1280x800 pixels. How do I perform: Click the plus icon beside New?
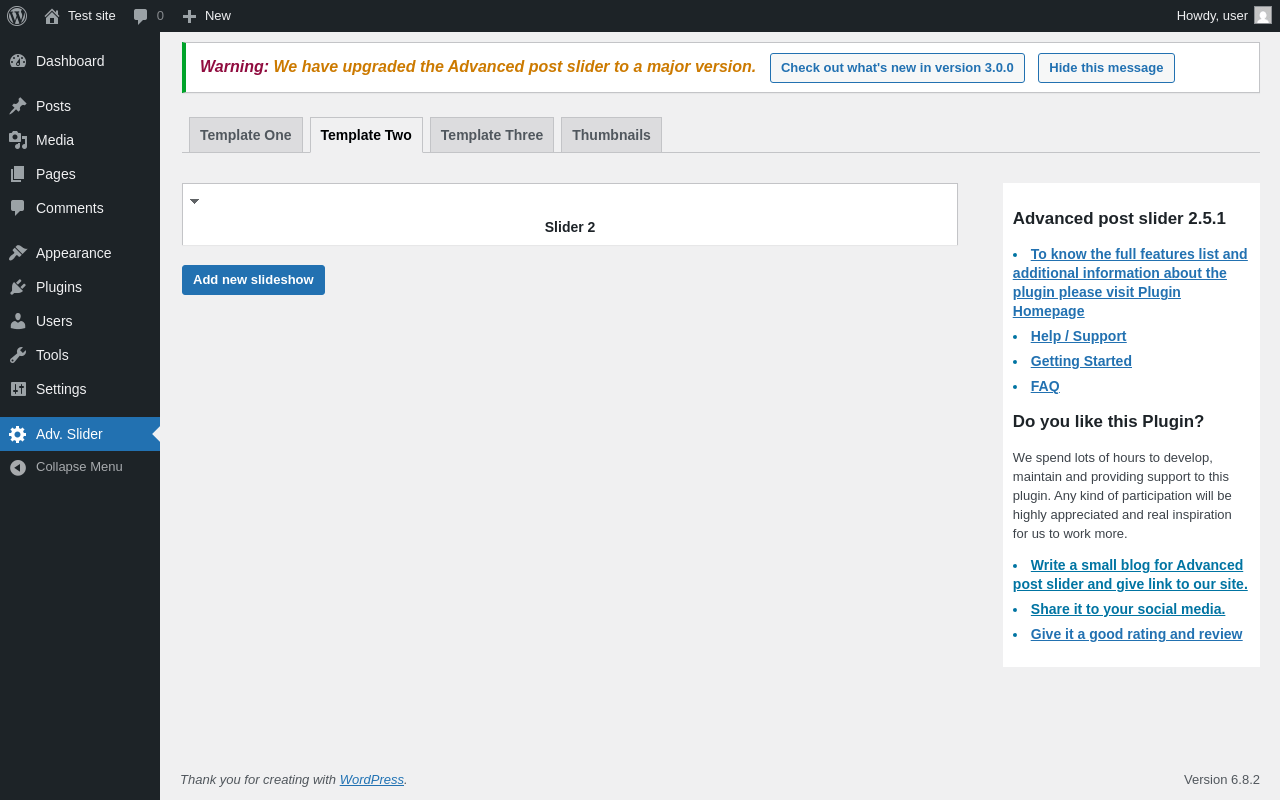pos(189,16)
